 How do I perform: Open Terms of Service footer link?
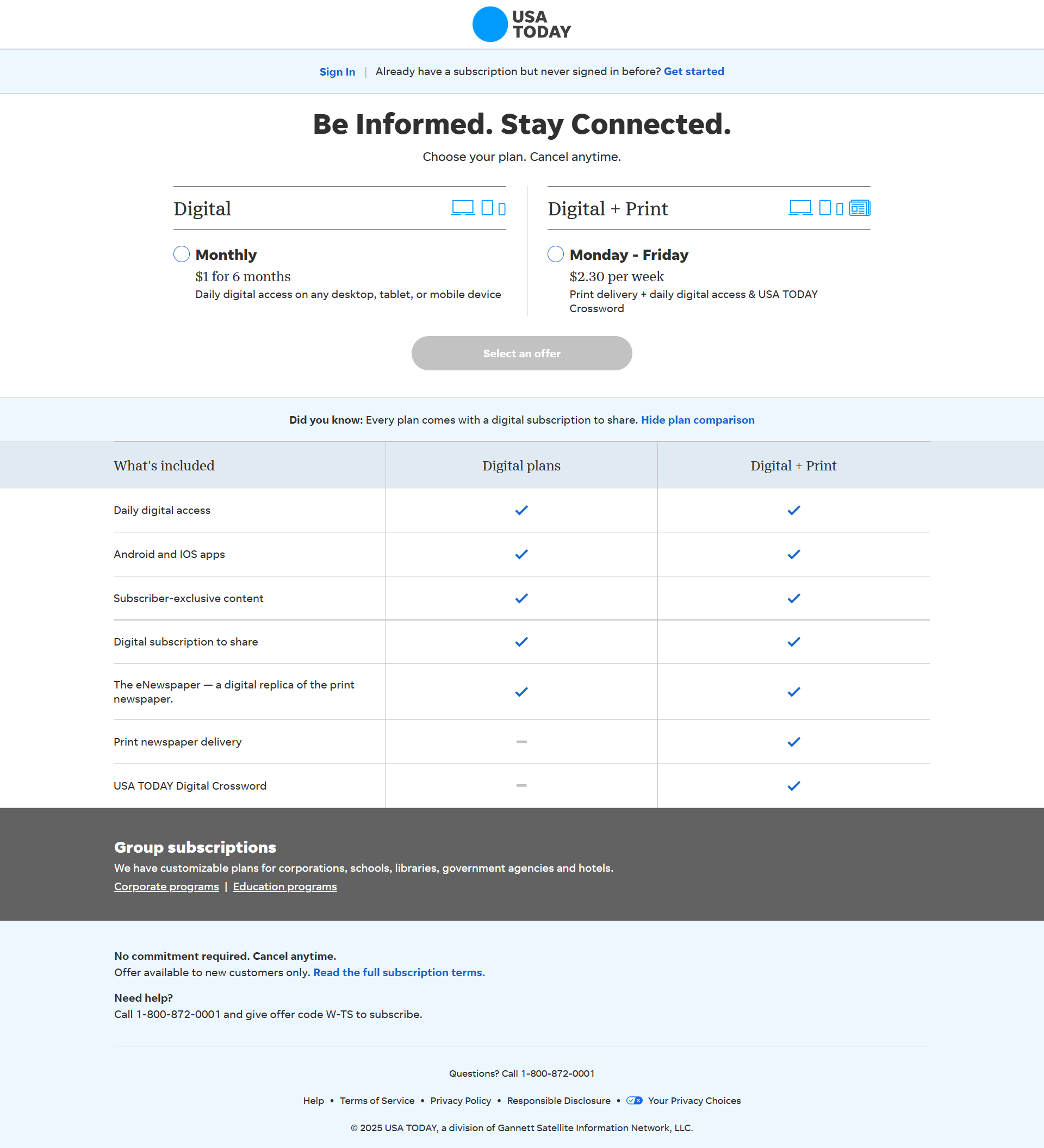[x=377, y=1101]
